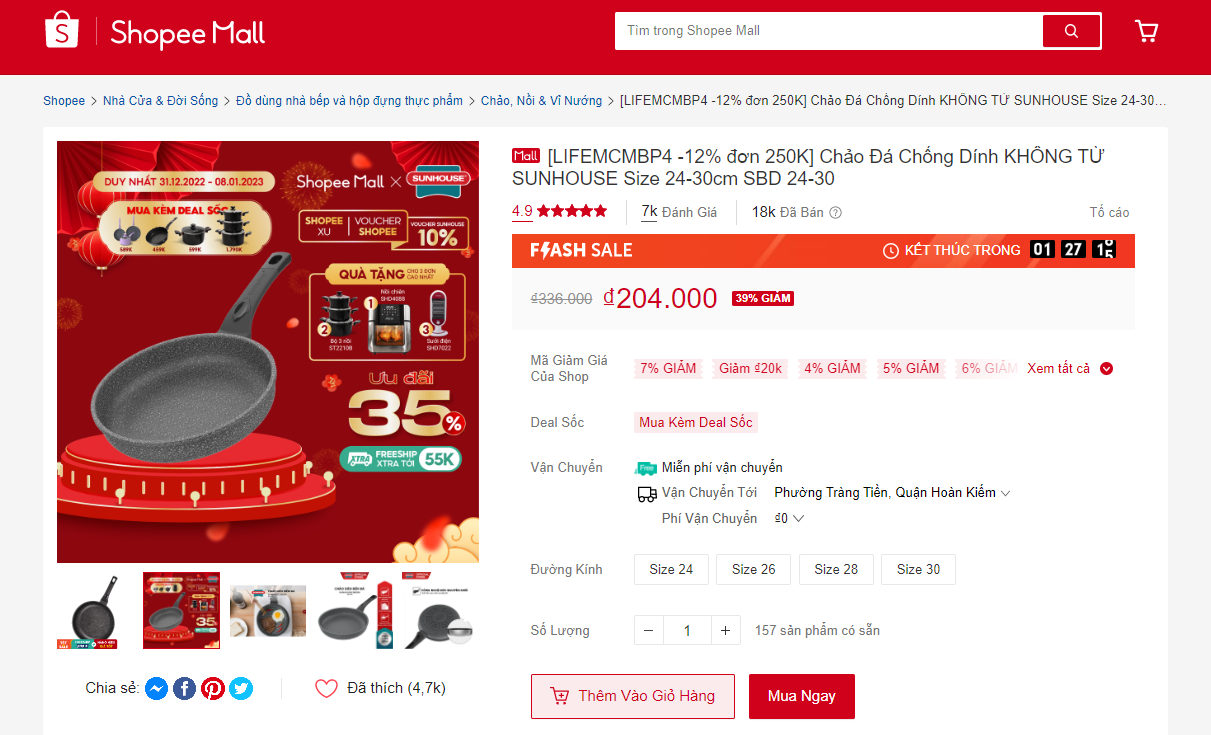Expand the shipping fee ₫0 dropdown
The width and height of the screenshot is (1211, 735).
pyautogui.click(x=789, y=518)
